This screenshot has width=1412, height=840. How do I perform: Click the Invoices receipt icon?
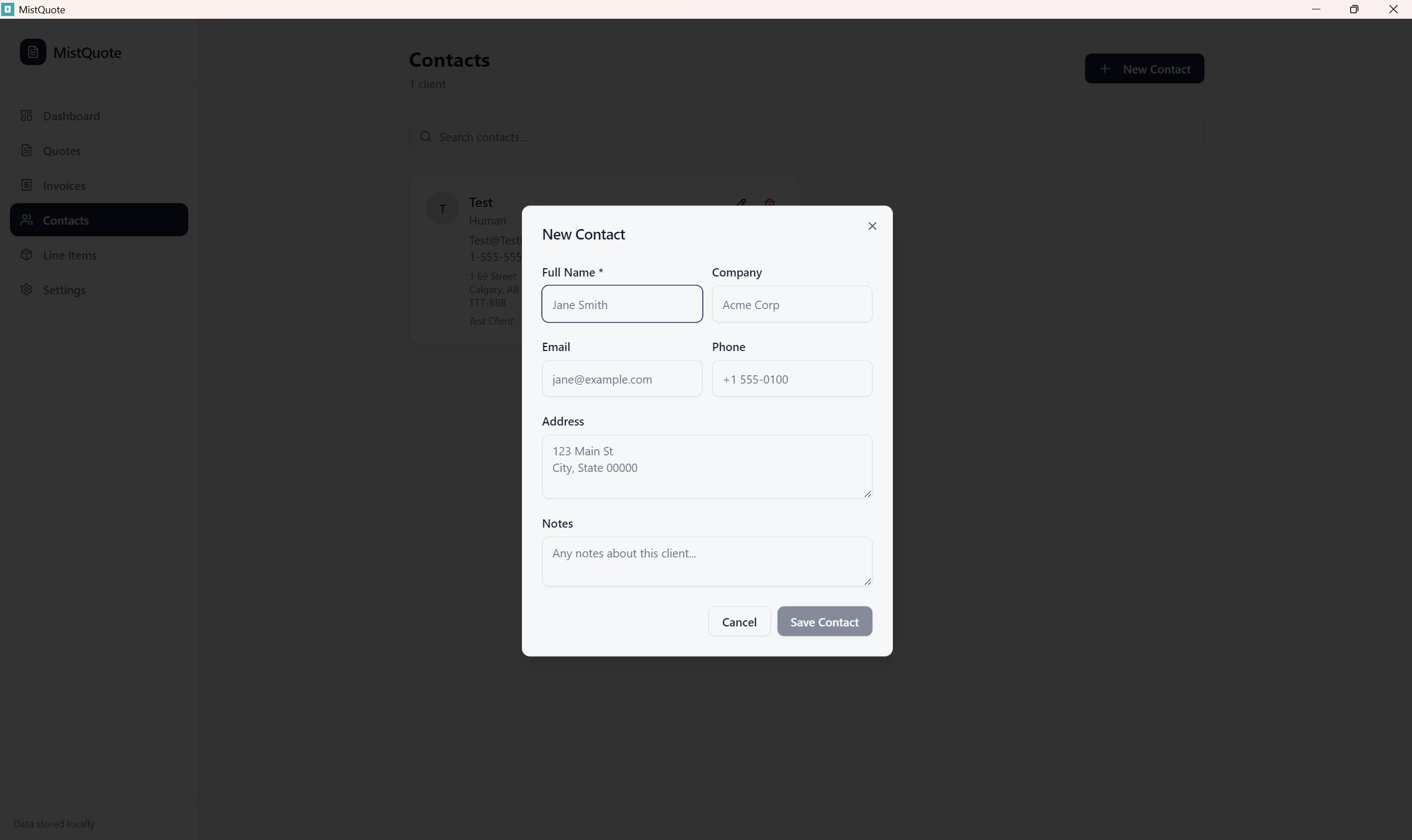pos(27,185)
